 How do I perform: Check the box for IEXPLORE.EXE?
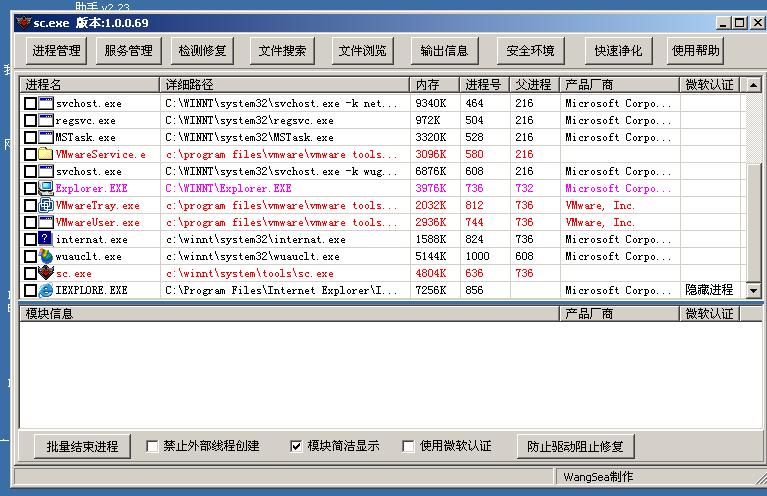(x=30, y=291)
